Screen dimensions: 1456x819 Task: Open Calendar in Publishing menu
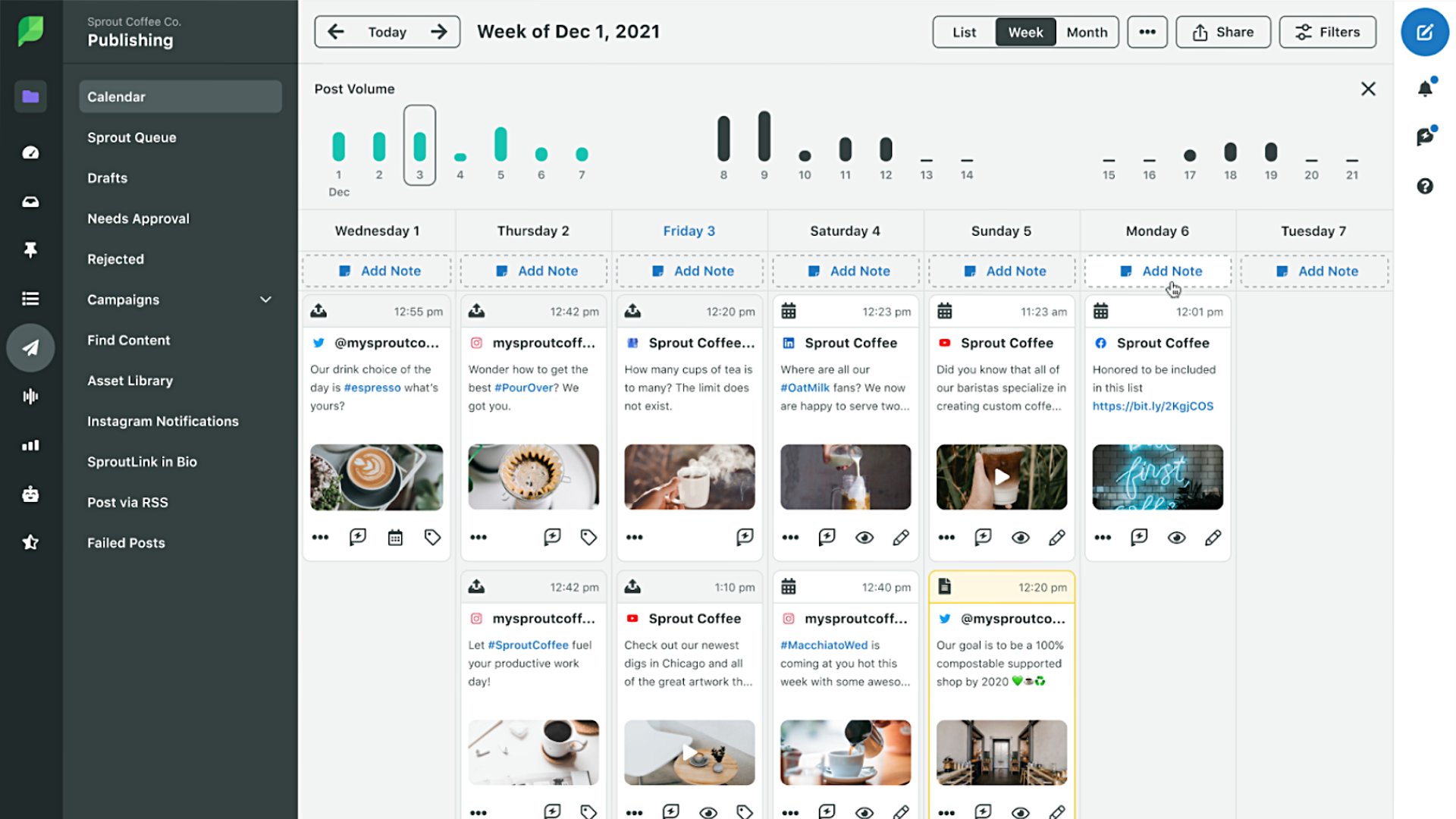180,97
